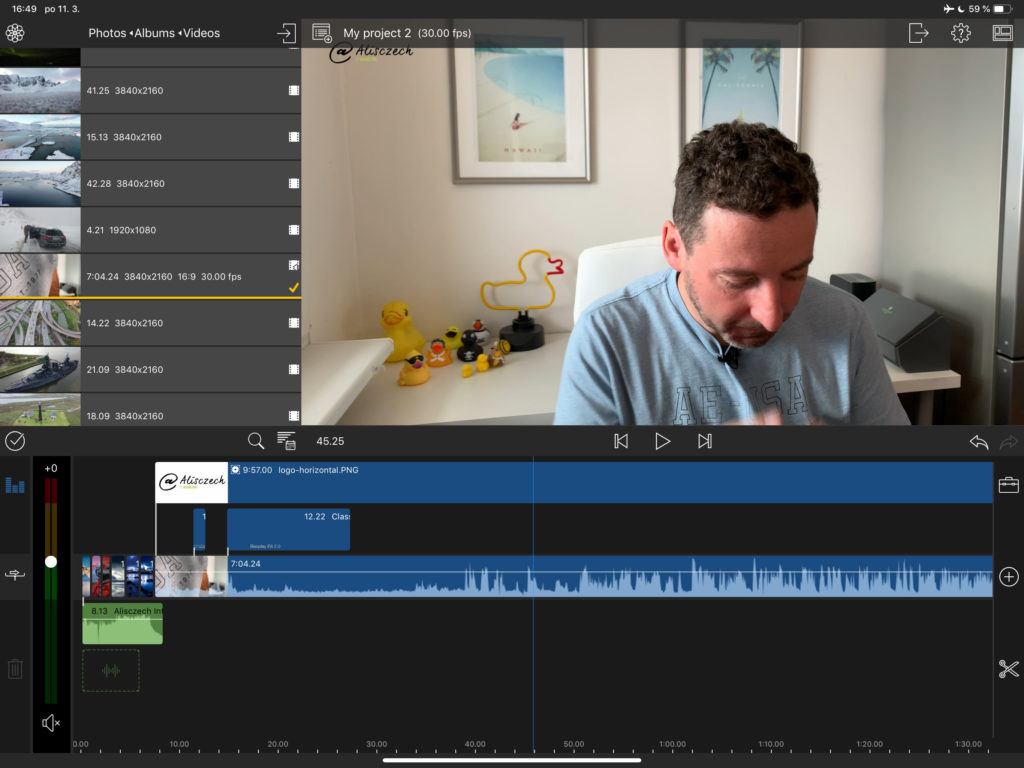Select the 4.21 car in snow thumbnail
The width and height of the screenshot is (1024, 768).
(40, 230)
